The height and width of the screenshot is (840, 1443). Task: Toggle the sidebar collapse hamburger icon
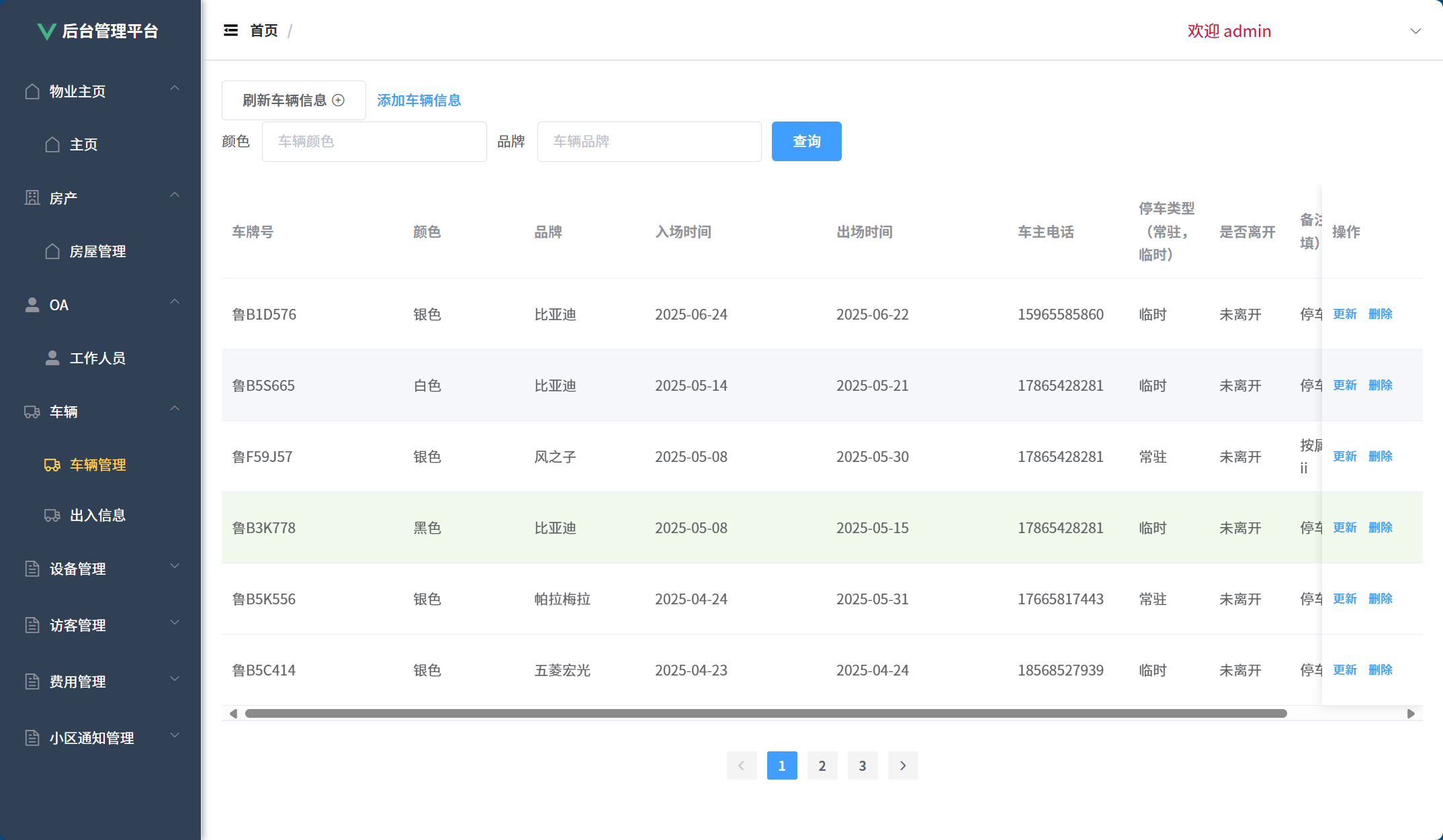click(x=230, y=30)
